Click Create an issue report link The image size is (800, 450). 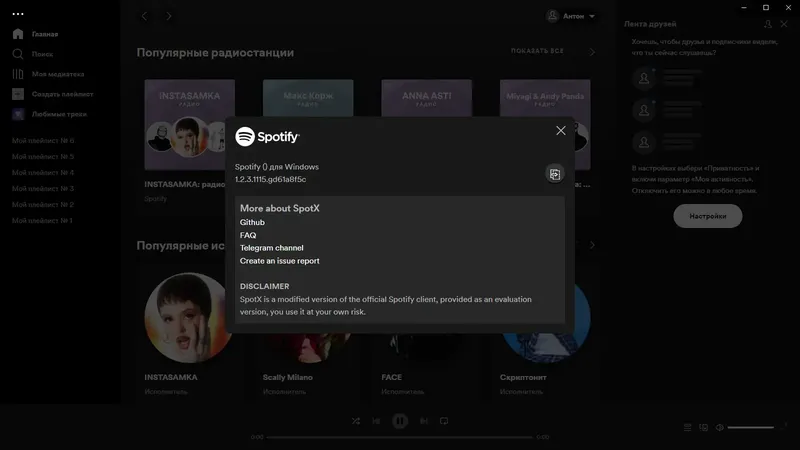280,261
